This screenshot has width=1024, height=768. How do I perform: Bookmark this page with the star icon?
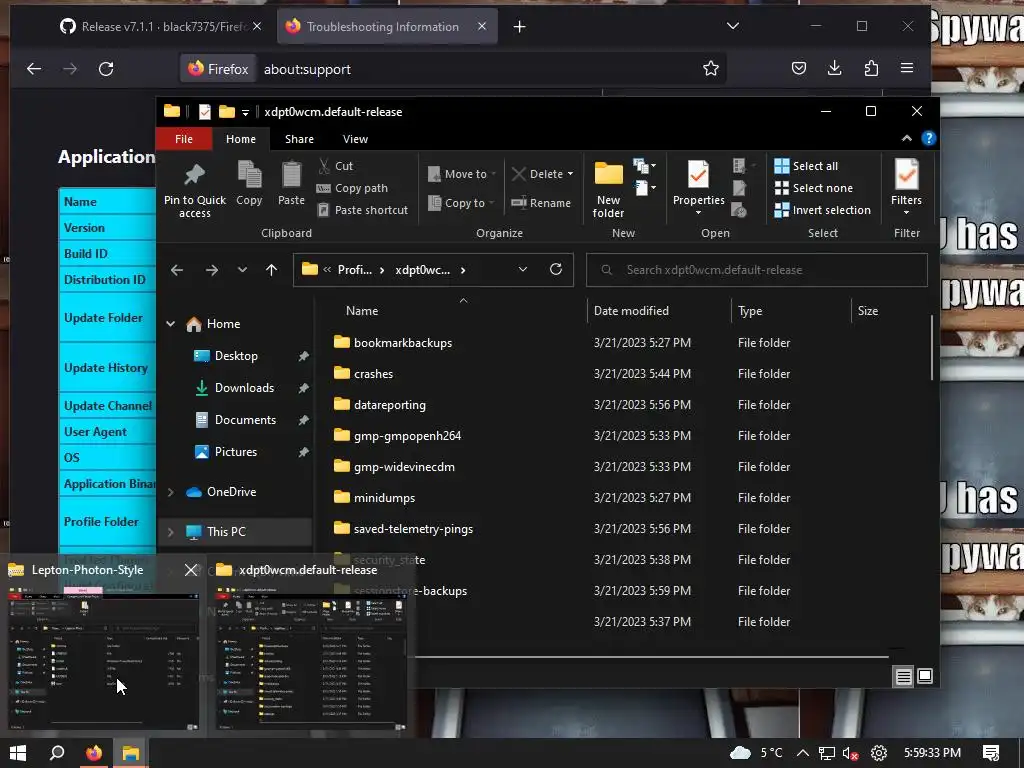coord(711,69)
